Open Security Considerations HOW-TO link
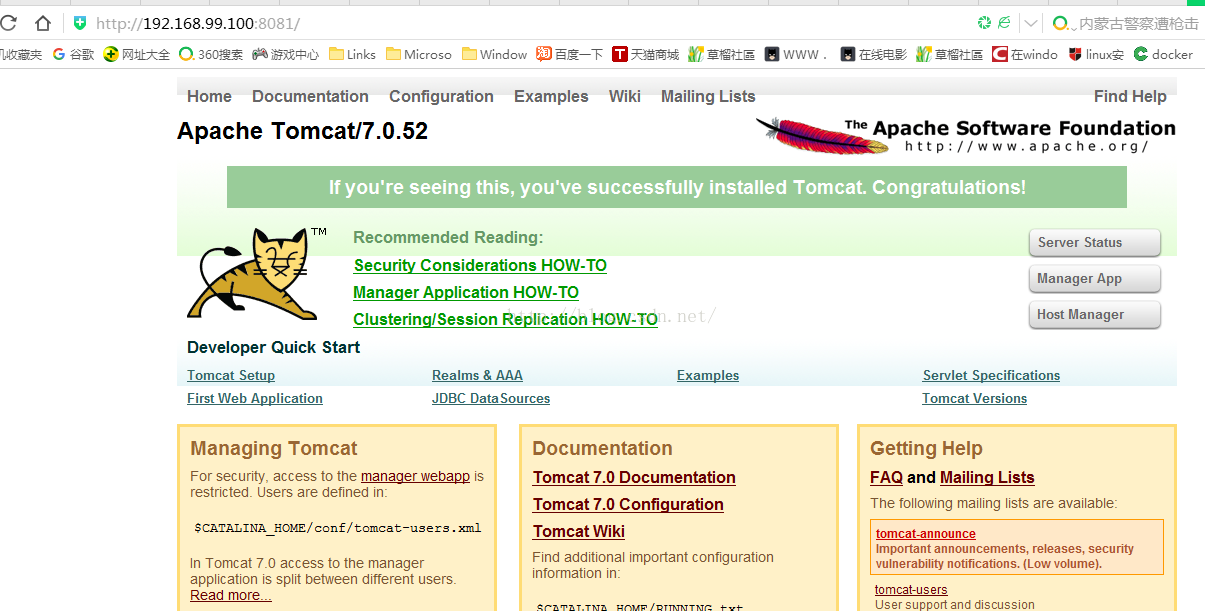1205x611 pixels. tap(480, 265)
